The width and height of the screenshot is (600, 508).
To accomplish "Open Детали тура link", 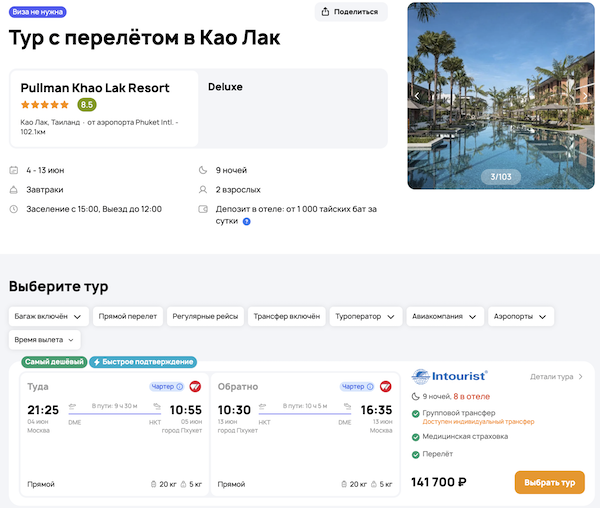I will click(557, 377).
